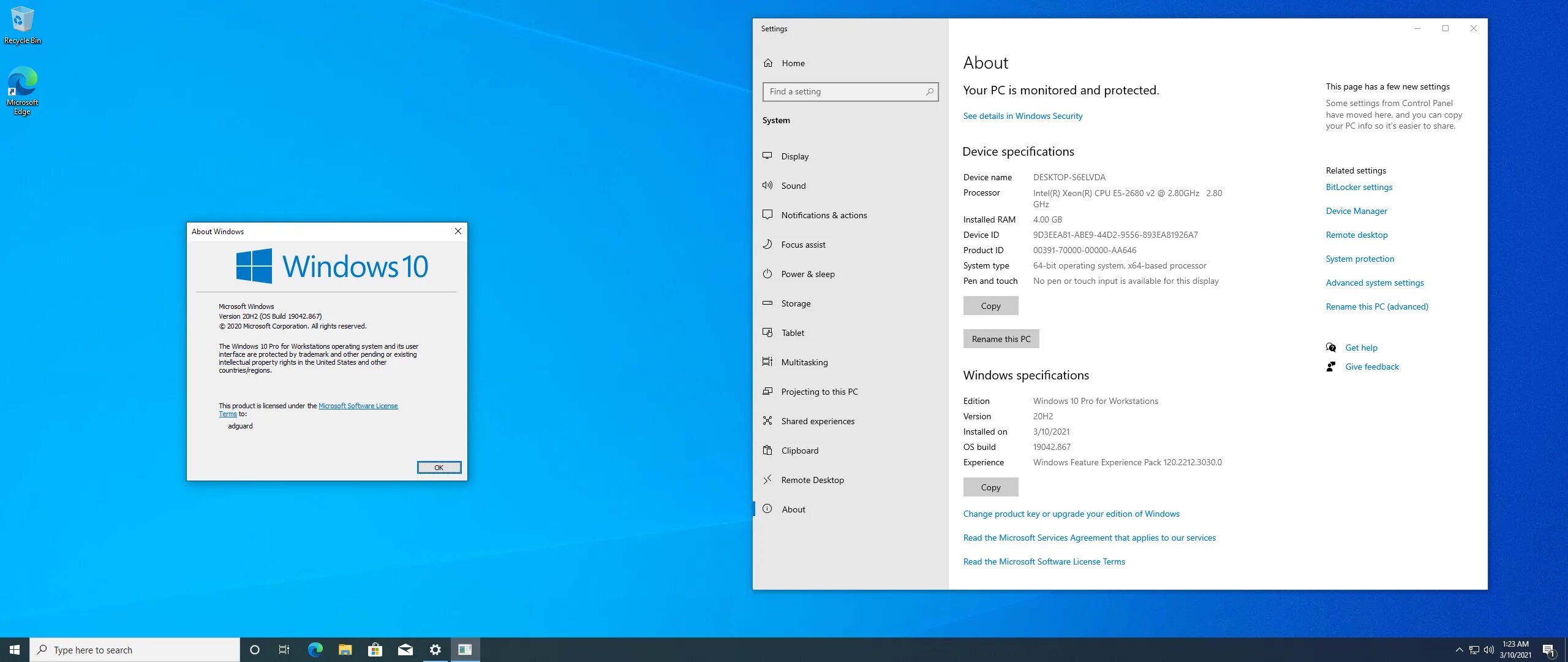The width and height of the screenshot is (1568, 662).
Task: Open Notifications & actions settings
Action: (824, 214)
